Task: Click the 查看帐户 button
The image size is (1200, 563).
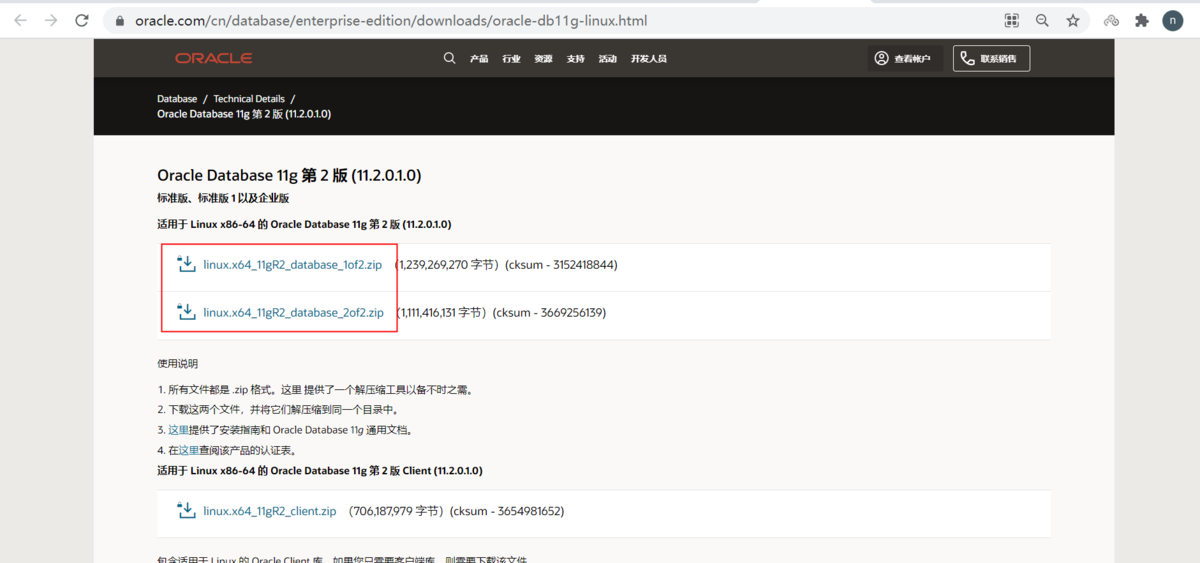Action: pos(903,59)
